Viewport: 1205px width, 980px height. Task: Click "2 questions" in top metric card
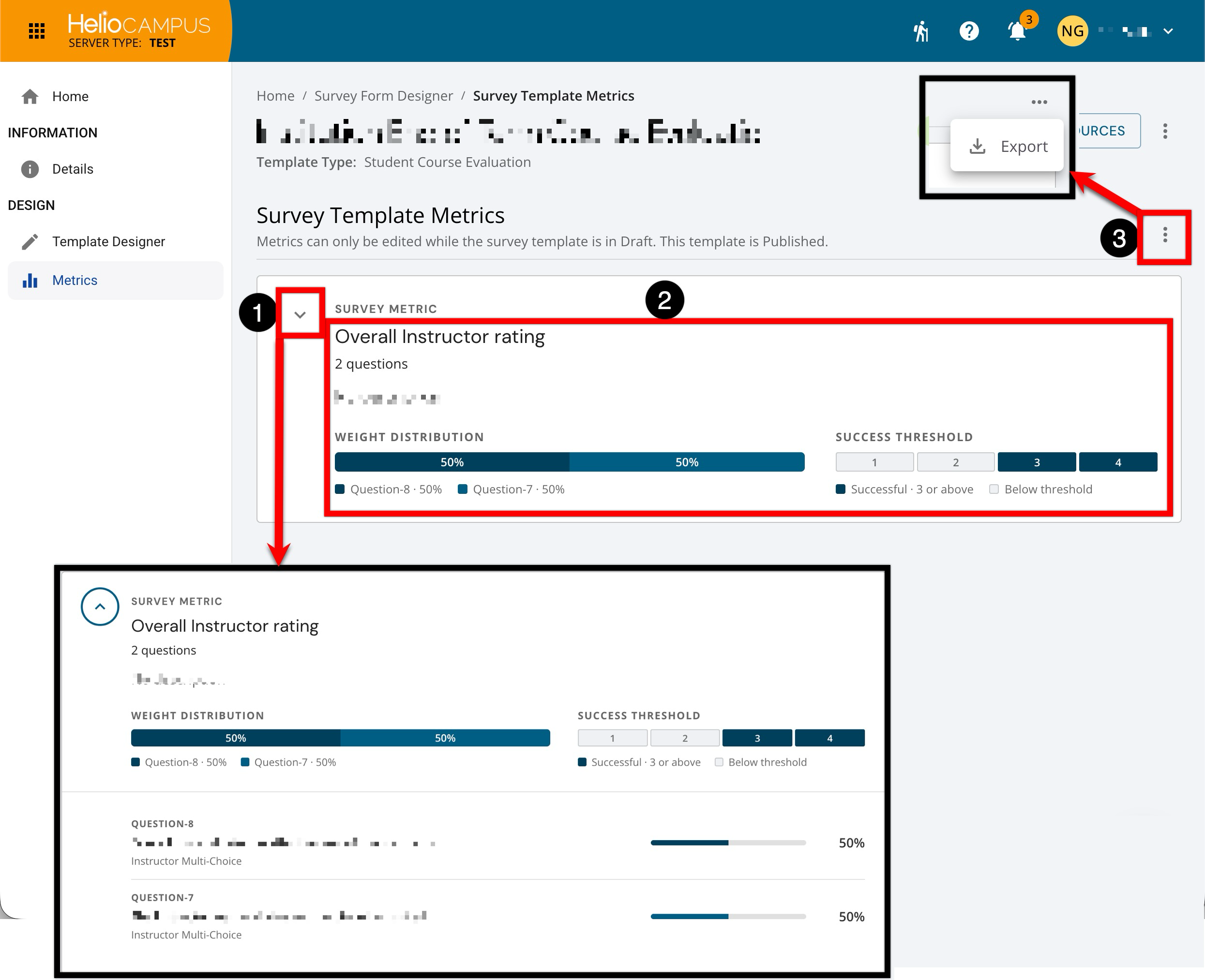coord(371,364)
